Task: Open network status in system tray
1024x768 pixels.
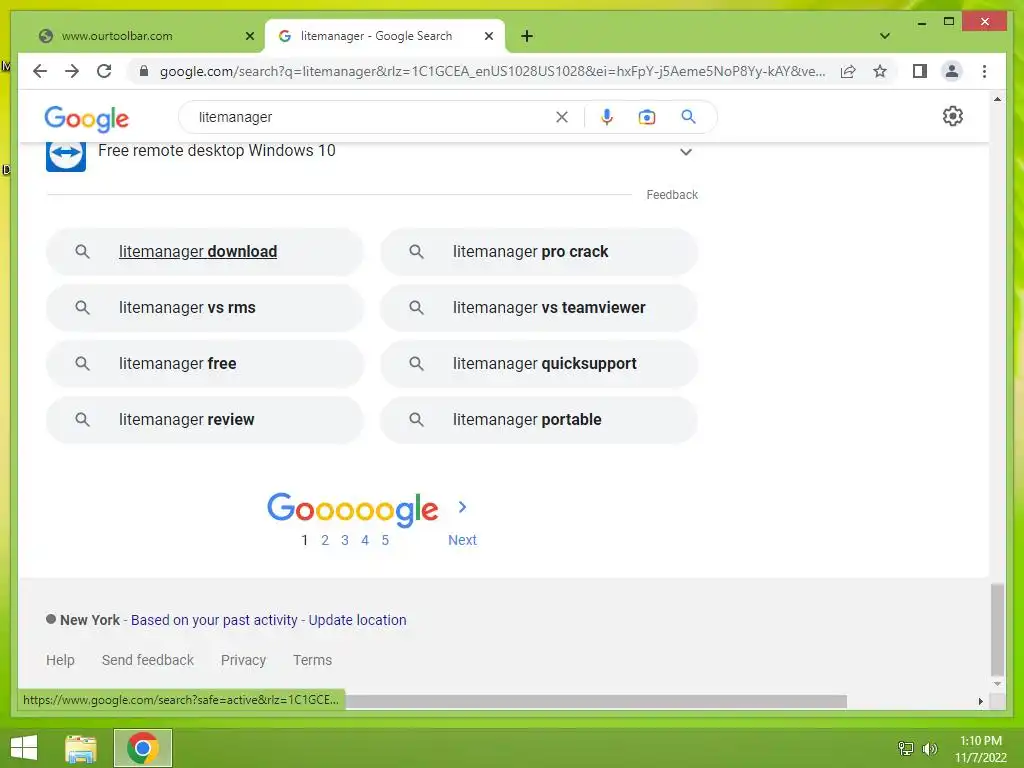Action: pos(906,748)
